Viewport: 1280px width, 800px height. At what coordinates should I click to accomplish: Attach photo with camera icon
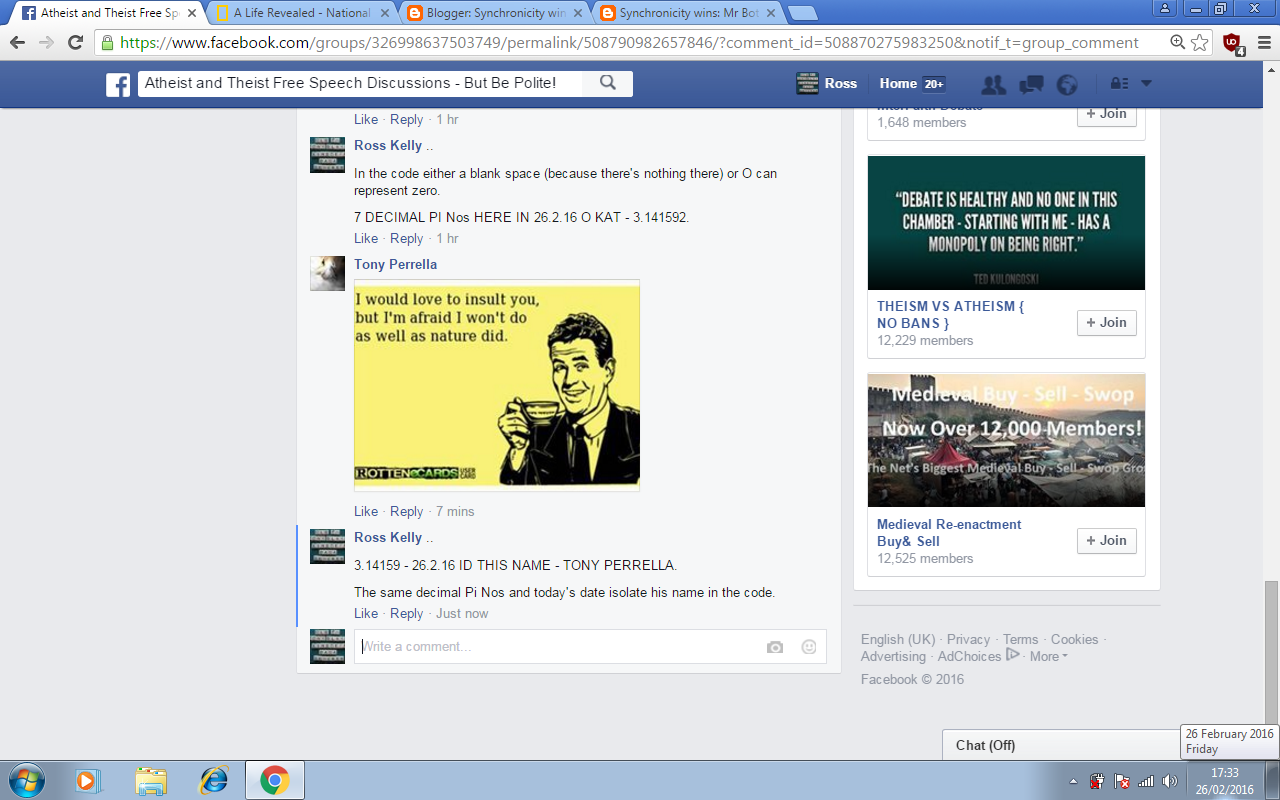(775, 647)
